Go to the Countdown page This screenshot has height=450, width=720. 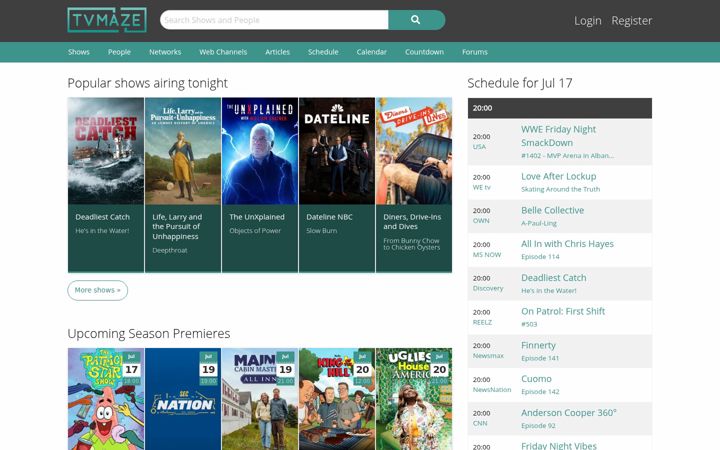coord(424,52)
